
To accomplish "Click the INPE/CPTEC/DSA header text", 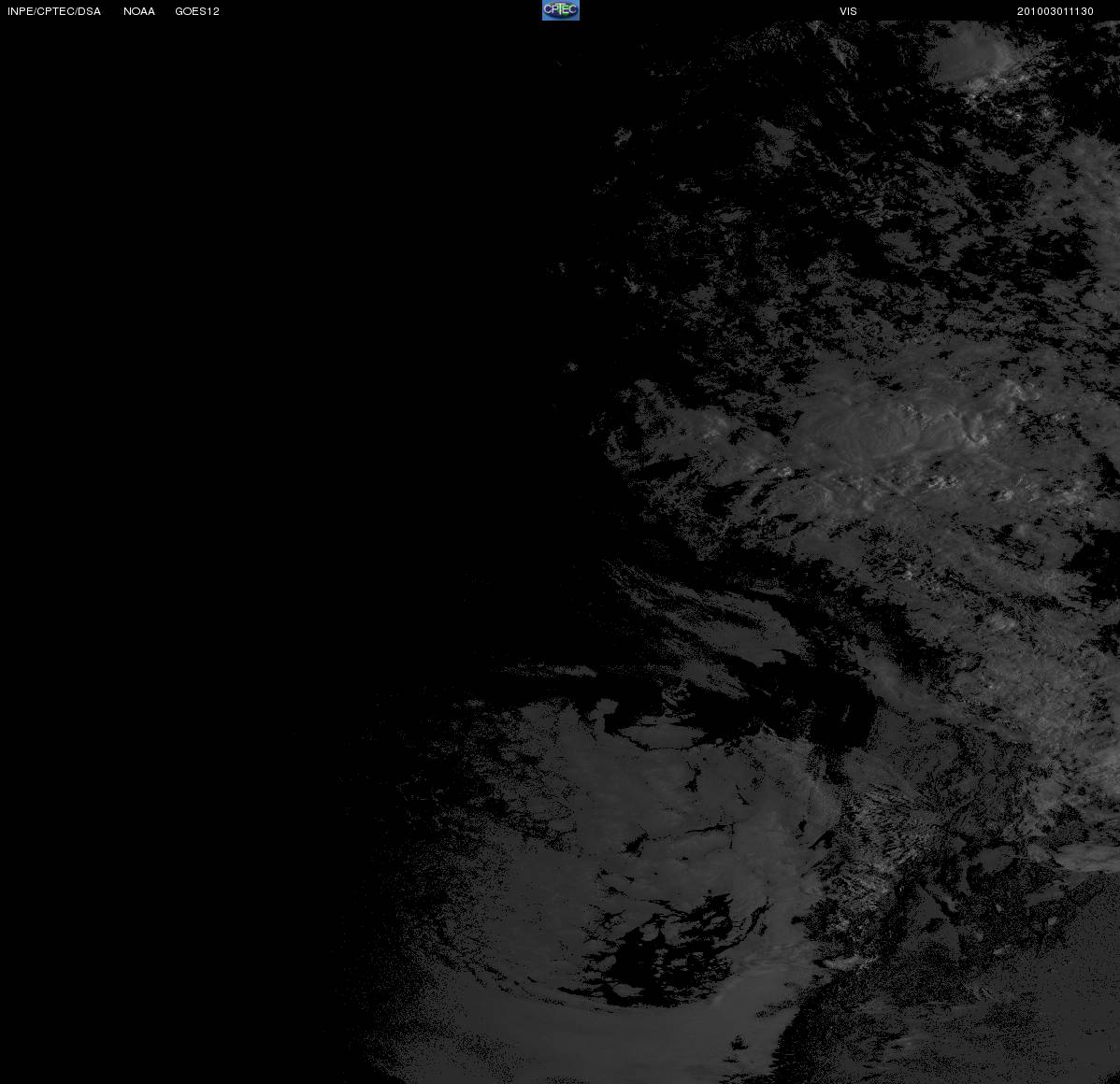I will (54, 11).
